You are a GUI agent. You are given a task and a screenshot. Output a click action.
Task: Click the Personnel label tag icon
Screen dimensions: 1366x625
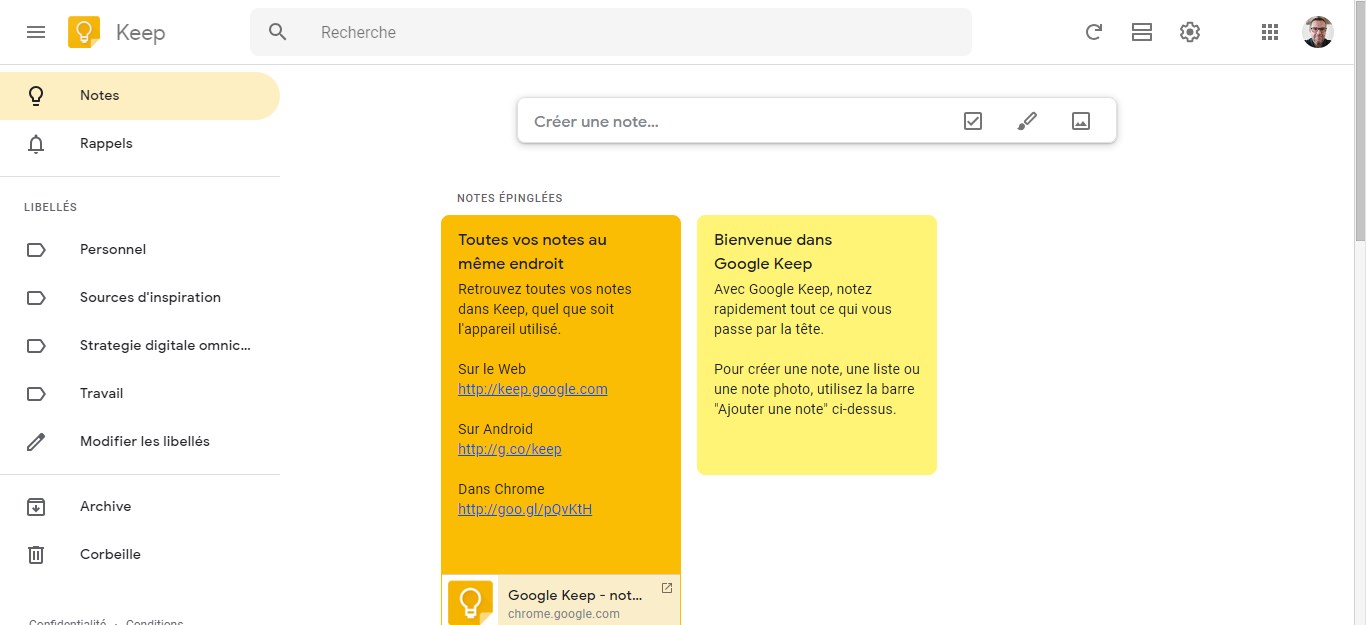pyautogui.click(x=36, y=250)
